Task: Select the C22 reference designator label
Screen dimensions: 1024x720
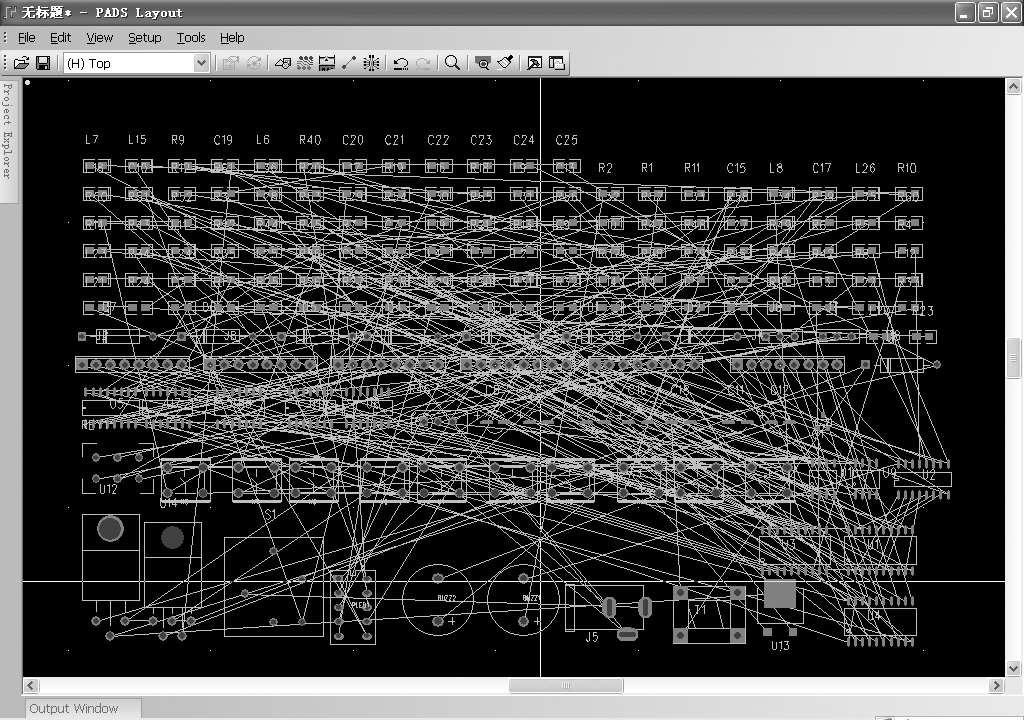Action: coord(438,140)
